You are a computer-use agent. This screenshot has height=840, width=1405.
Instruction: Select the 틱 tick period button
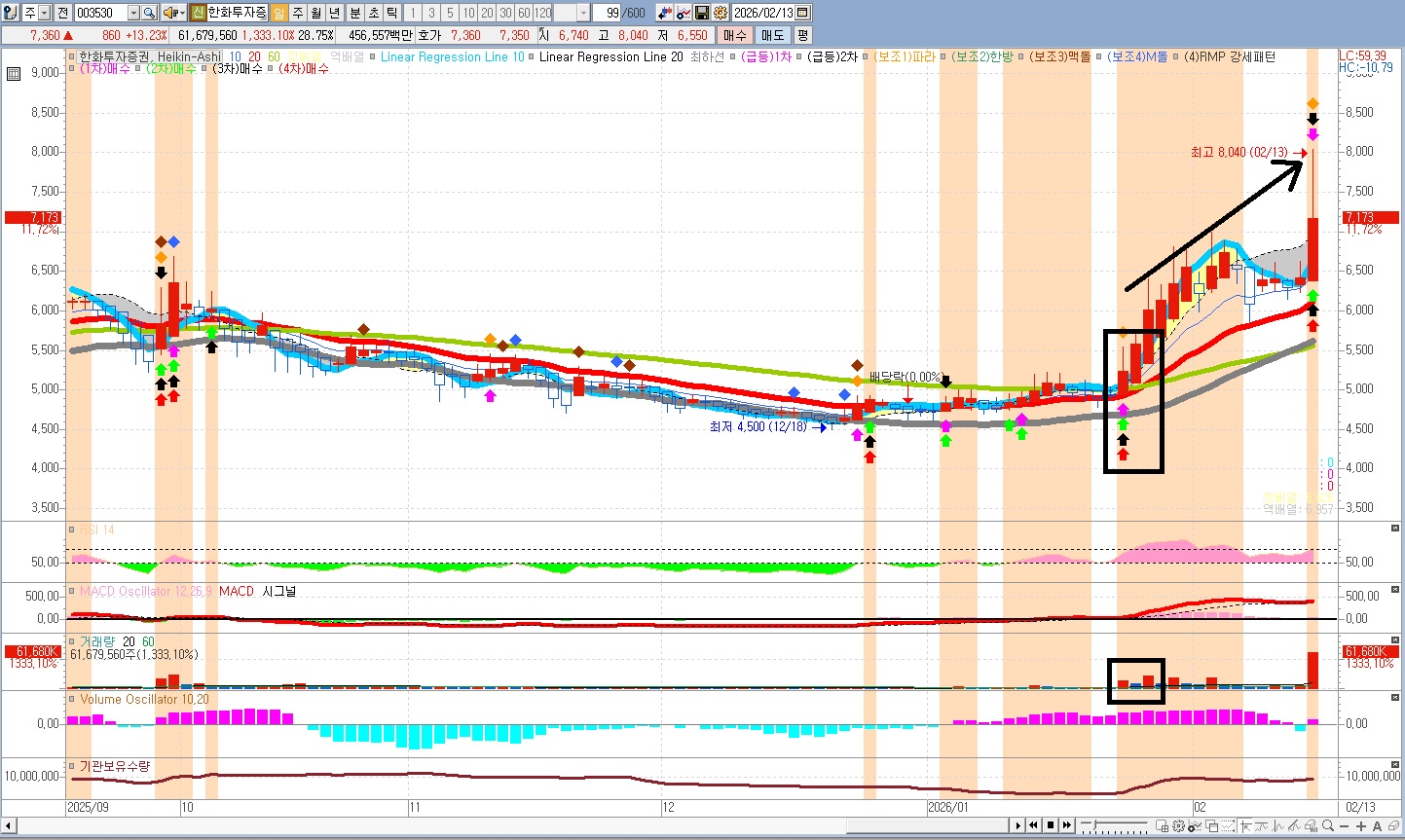391,13
